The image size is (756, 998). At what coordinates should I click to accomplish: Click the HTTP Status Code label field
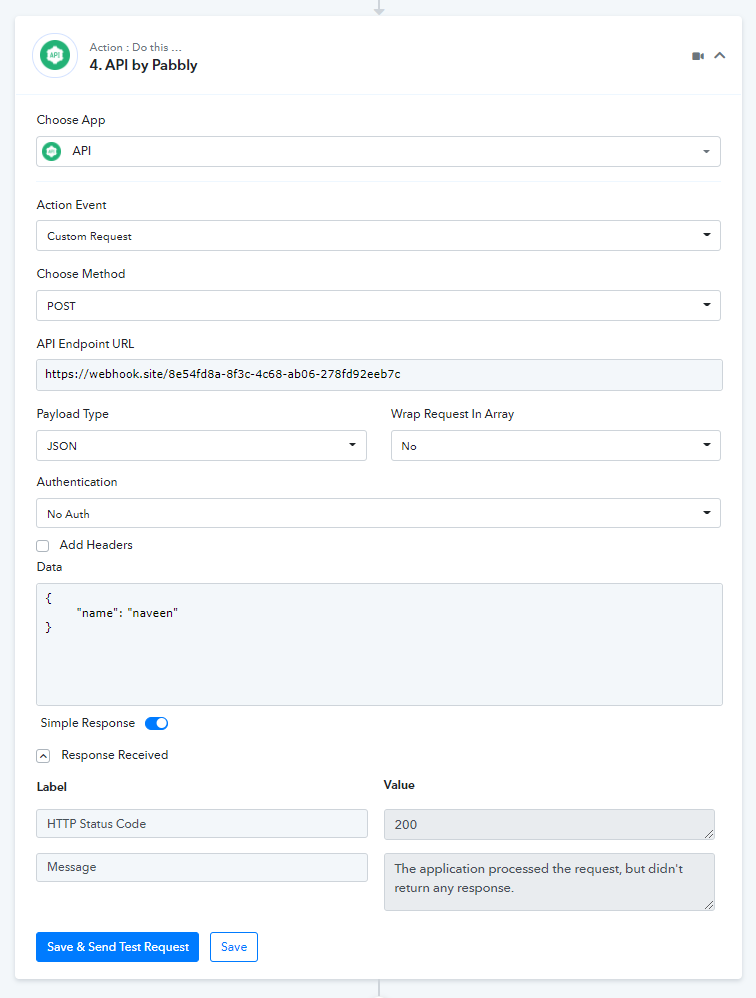(x=201, y=824)
